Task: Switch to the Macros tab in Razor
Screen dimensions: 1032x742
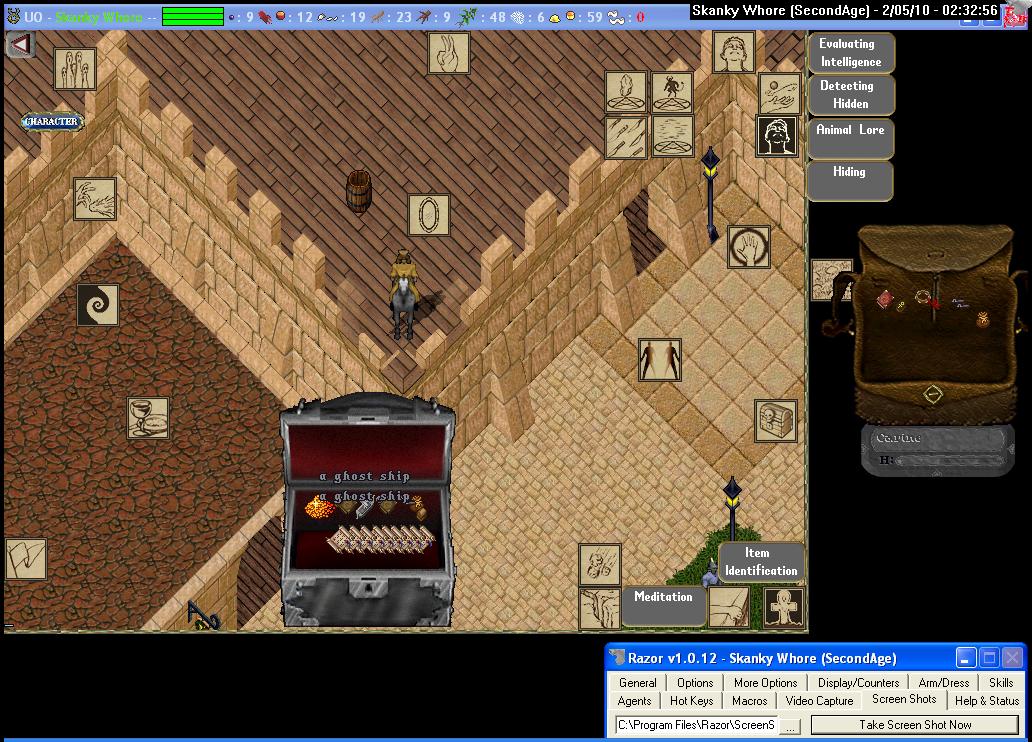Action: 749,701
